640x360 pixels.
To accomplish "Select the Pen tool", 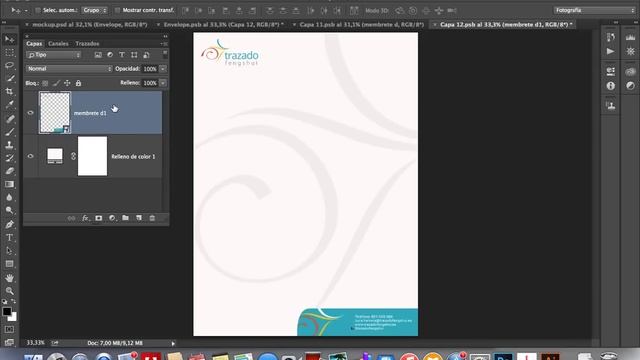I will (x=9, y=224).
